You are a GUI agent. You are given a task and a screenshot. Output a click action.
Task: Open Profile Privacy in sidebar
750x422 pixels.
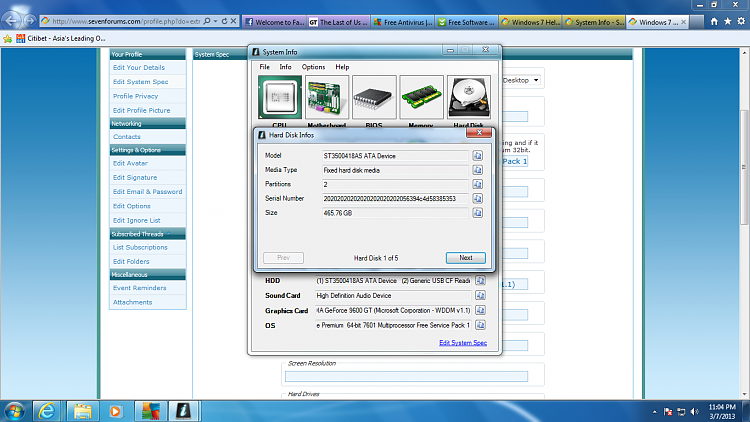[135, 96]
